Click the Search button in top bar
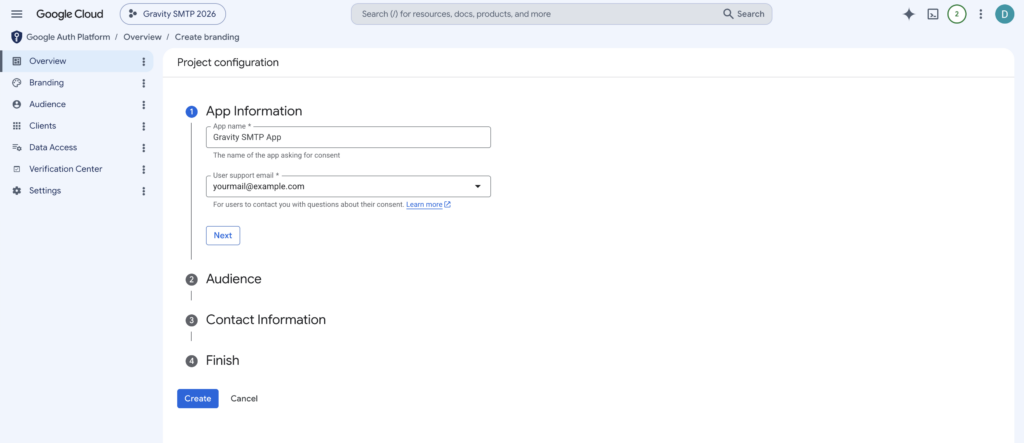This screenshot has width=1024, height=443. click(x=743, y=14)
